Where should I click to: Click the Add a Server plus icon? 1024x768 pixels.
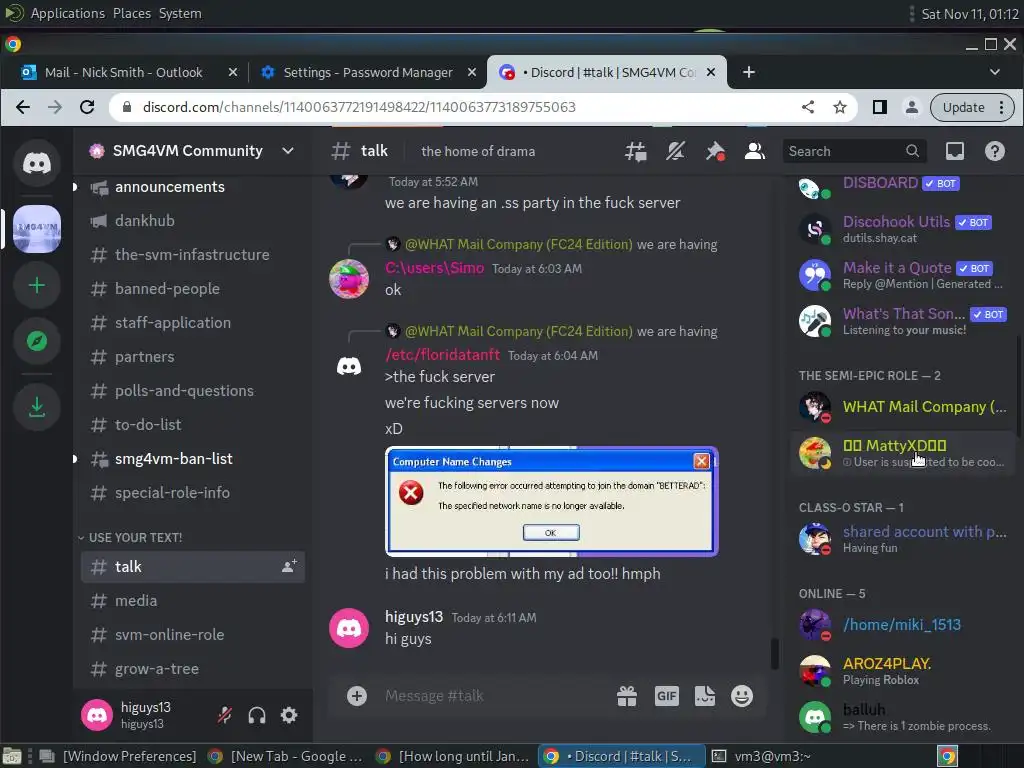pyautogui.click(x=37, y=285)
